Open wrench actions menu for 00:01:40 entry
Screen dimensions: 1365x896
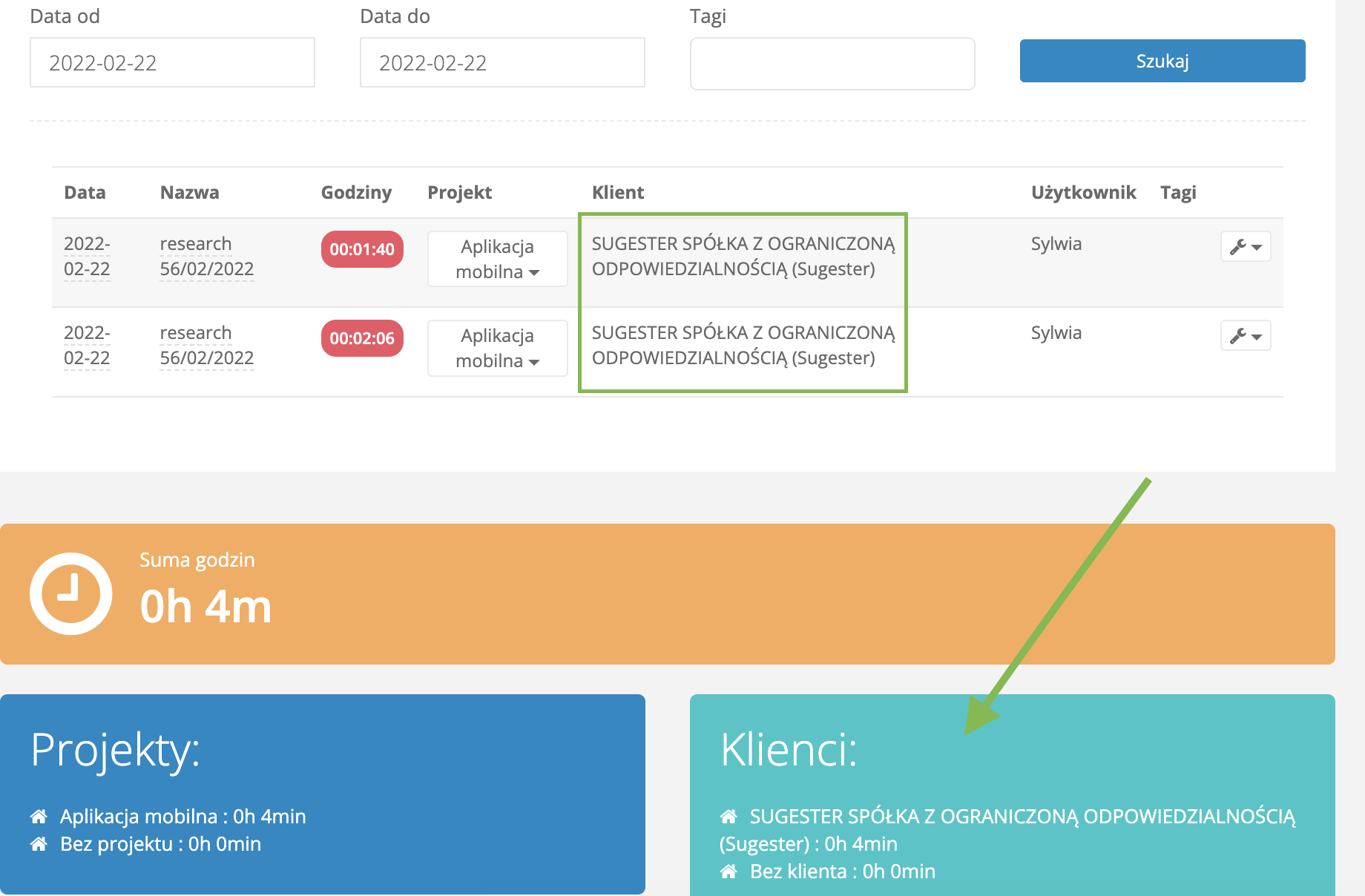click(x=1246, y=246)
